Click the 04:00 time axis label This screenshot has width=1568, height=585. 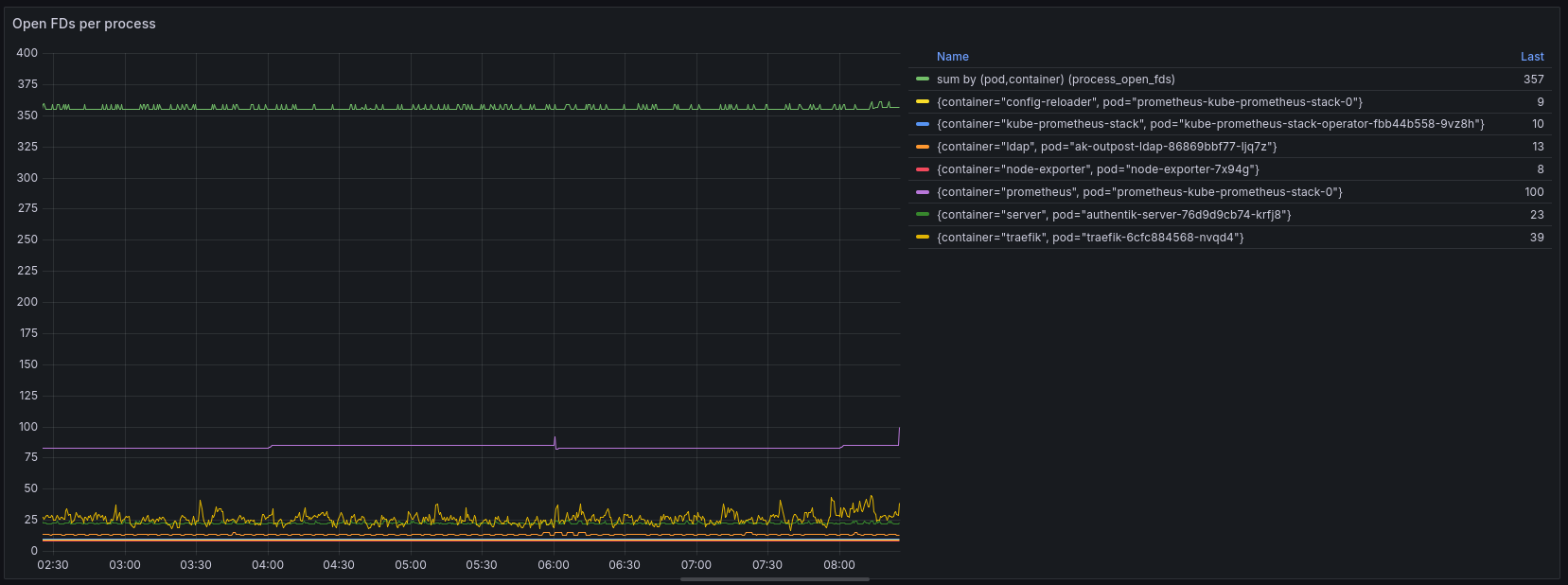coord(268,565)
